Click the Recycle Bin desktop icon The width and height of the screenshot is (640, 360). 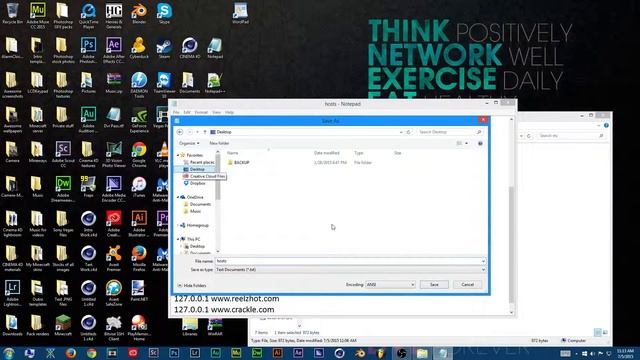[12, 13]
